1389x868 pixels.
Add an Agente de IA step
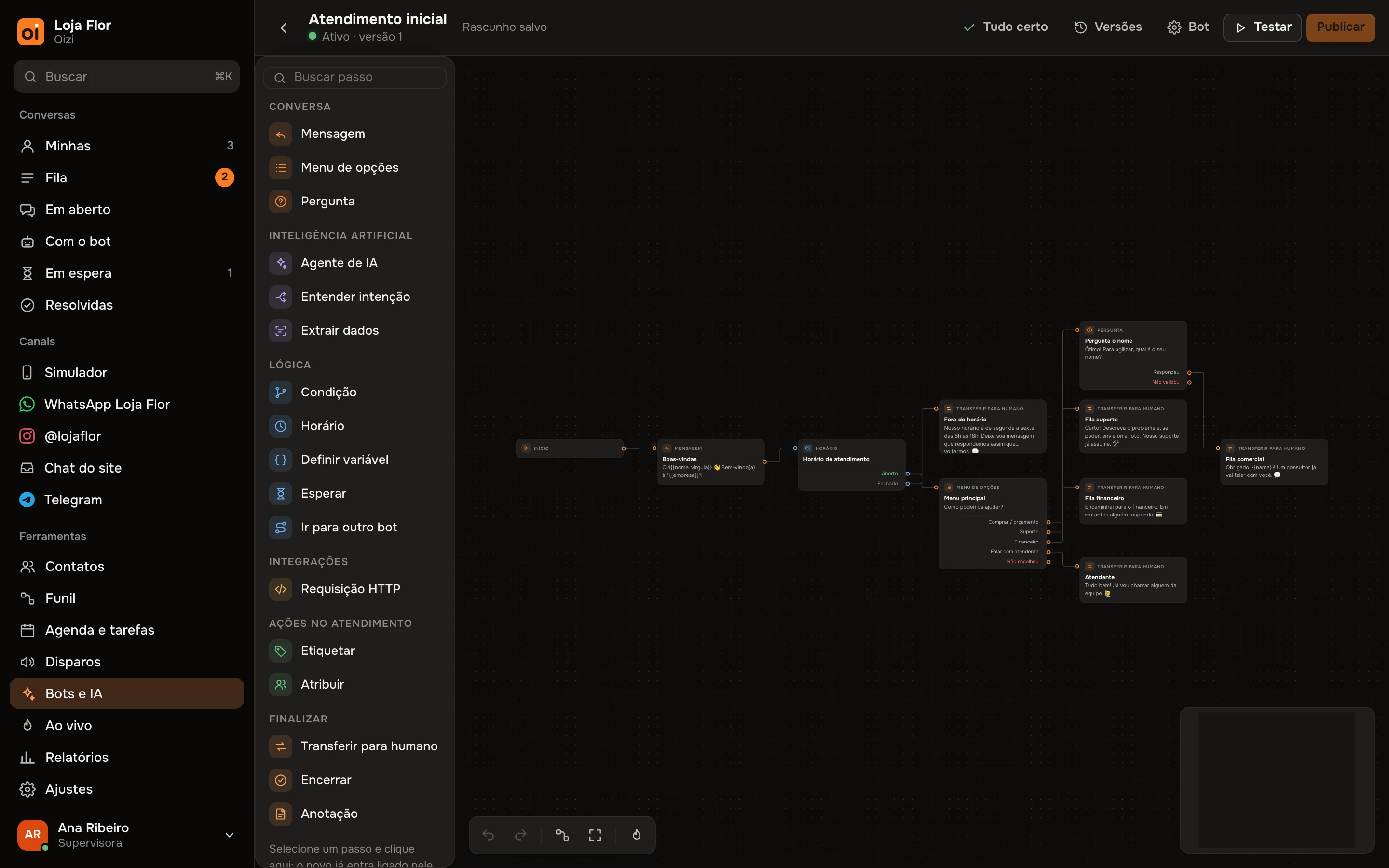pyautogui.click(x=354, y=263)
